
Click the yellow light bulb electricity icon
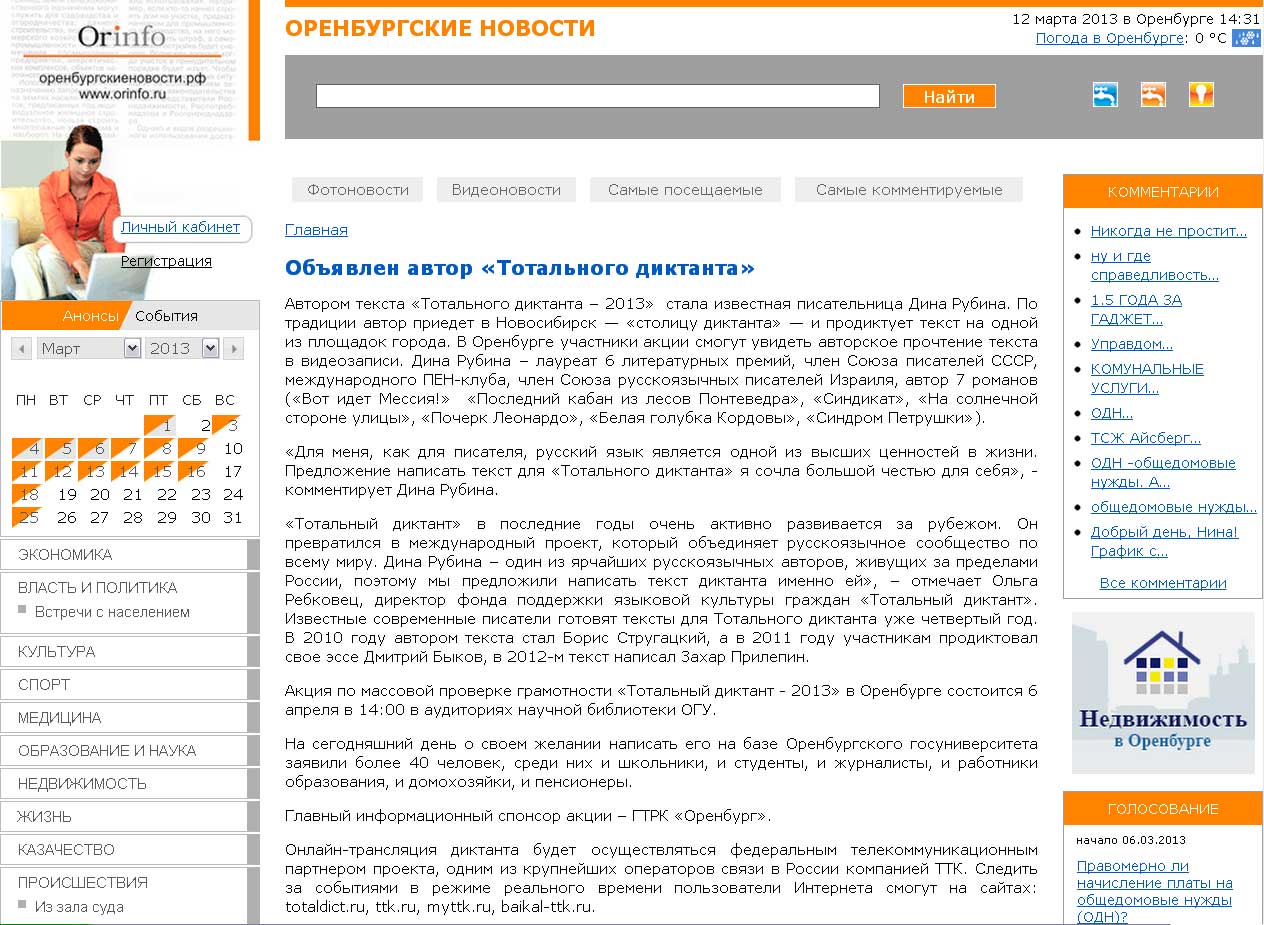click(x=1201, y=95)
